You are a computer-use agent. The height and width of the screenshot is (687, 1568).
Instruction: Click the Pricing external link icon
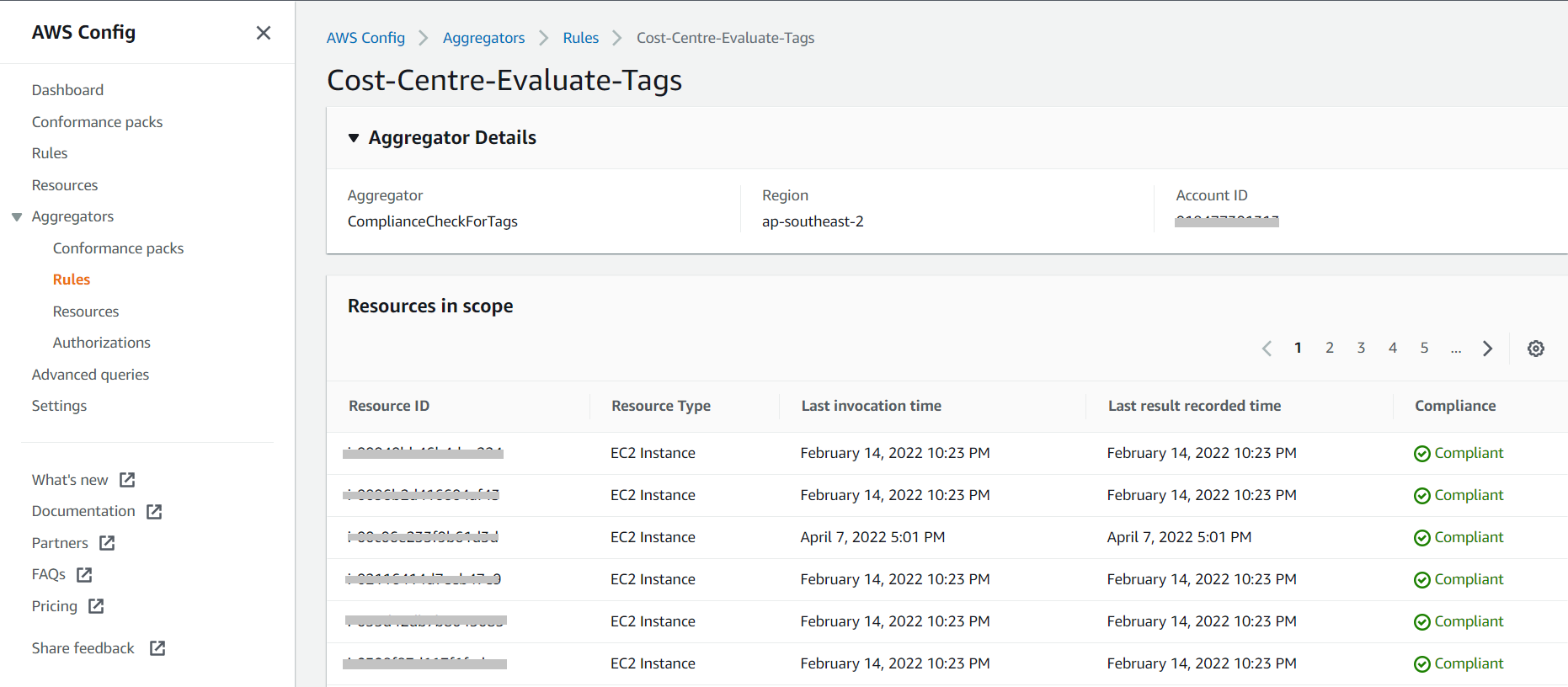[x=96, y=606]
